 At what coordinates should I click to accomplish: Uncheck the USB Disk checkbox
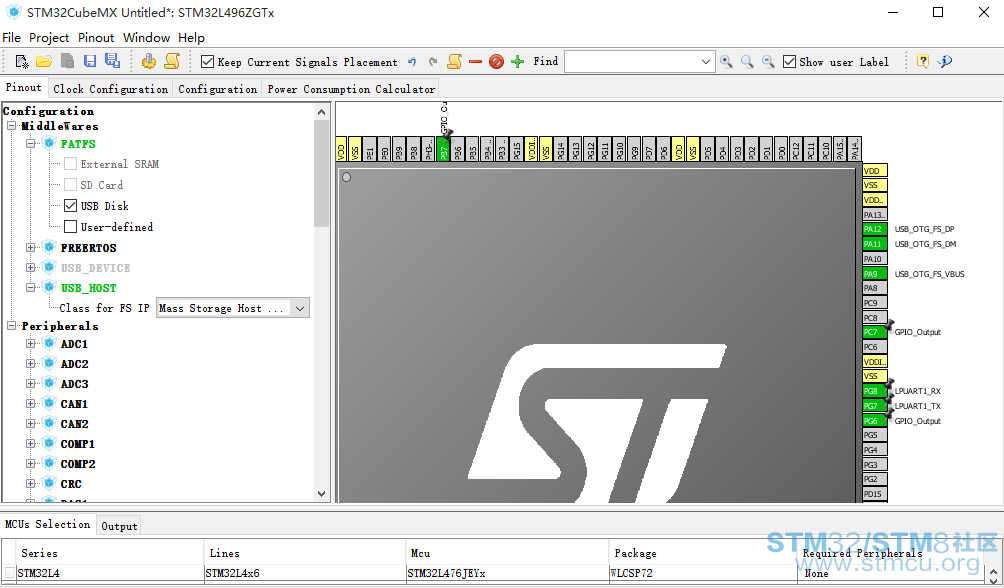[x=70, y=206]
